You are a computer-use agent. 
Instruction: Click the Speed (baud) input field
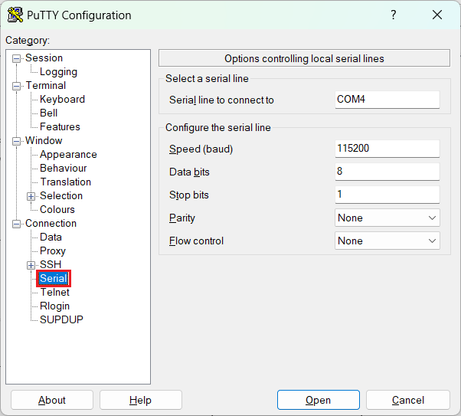[x=387, y=149]
